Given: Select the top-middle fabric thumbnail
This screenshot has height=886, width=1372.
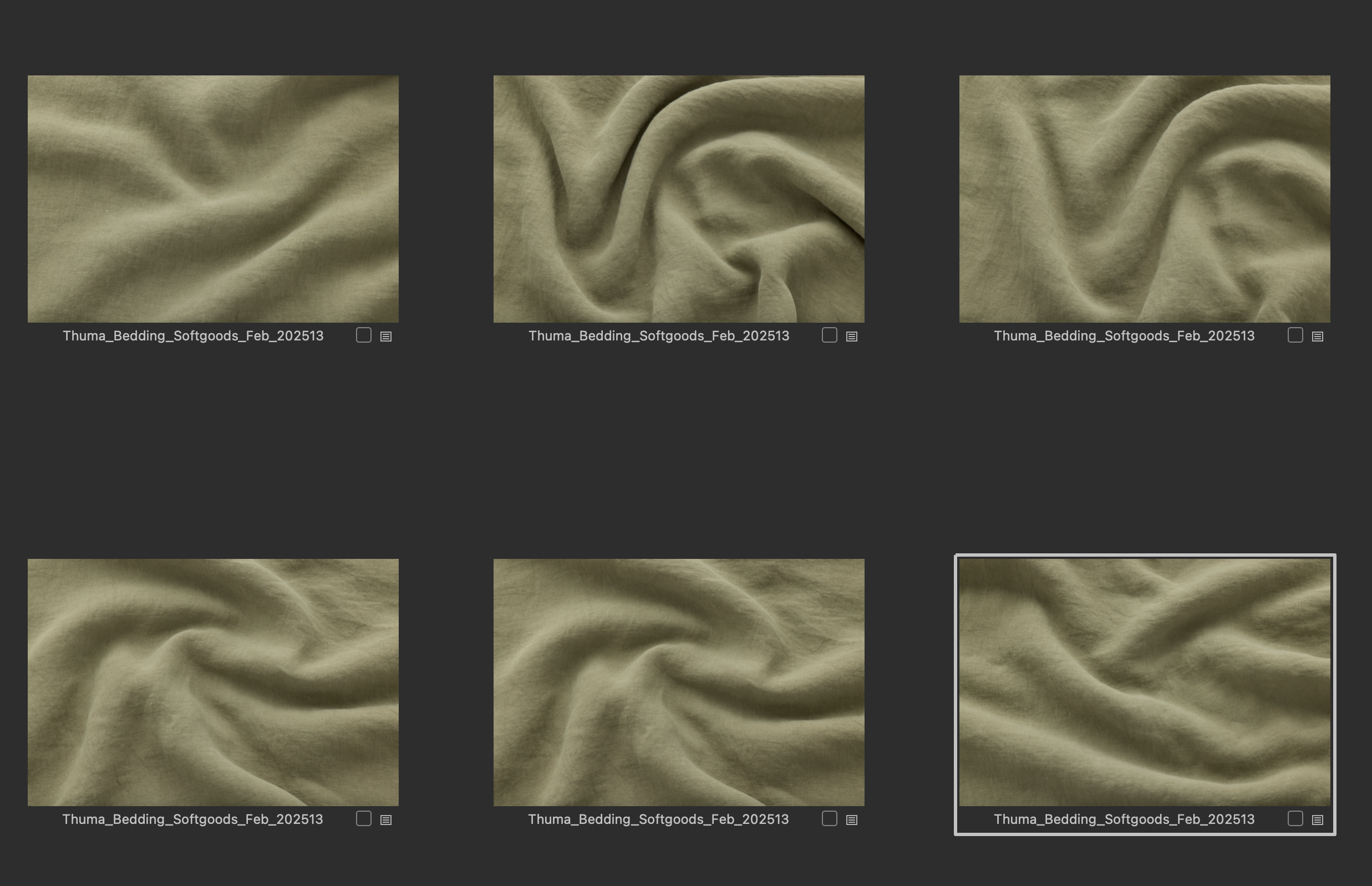Looking at the screenshot, I should click(x=679, y=198).
